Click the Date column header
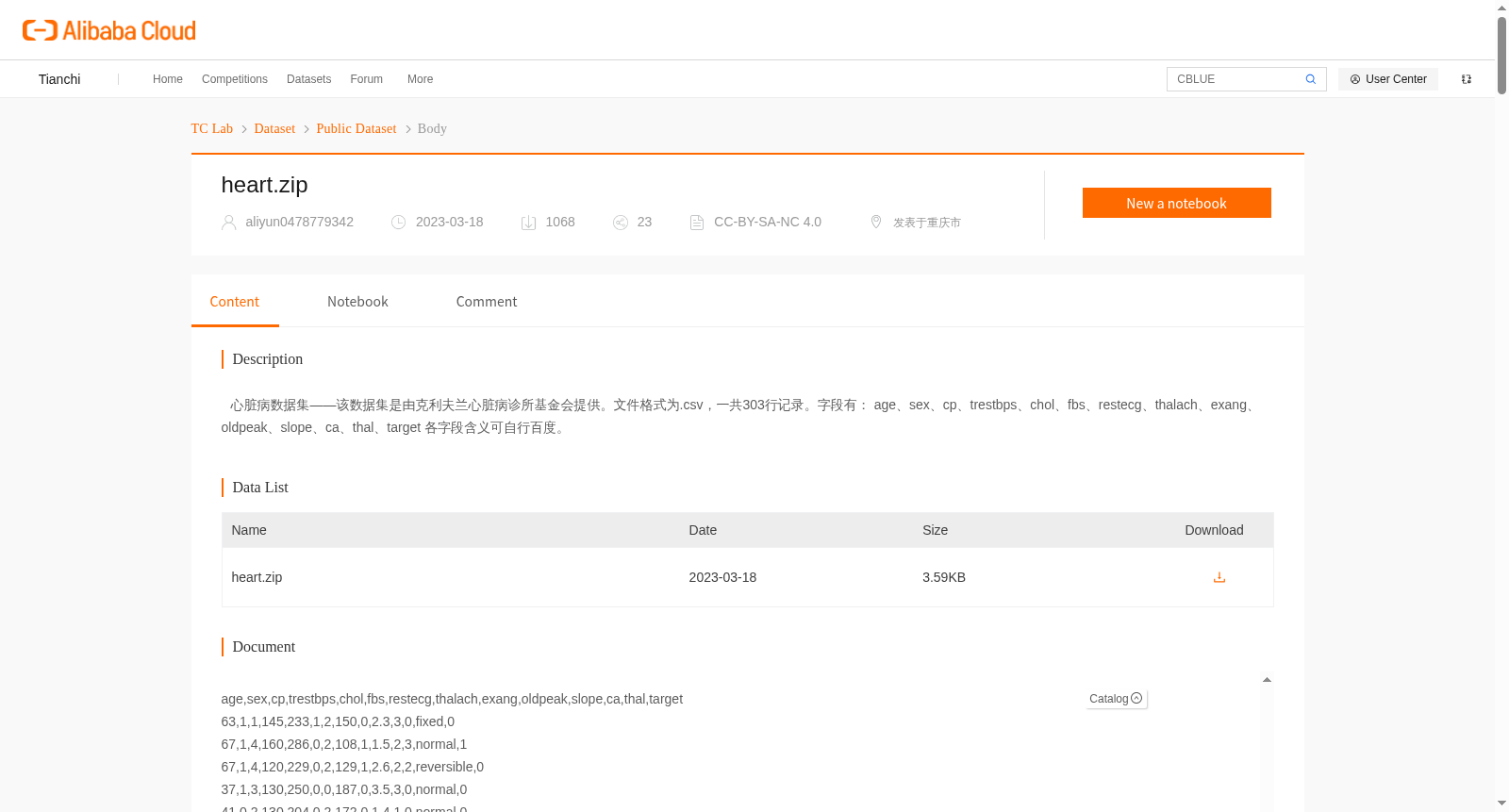 (x=703, y=530)
